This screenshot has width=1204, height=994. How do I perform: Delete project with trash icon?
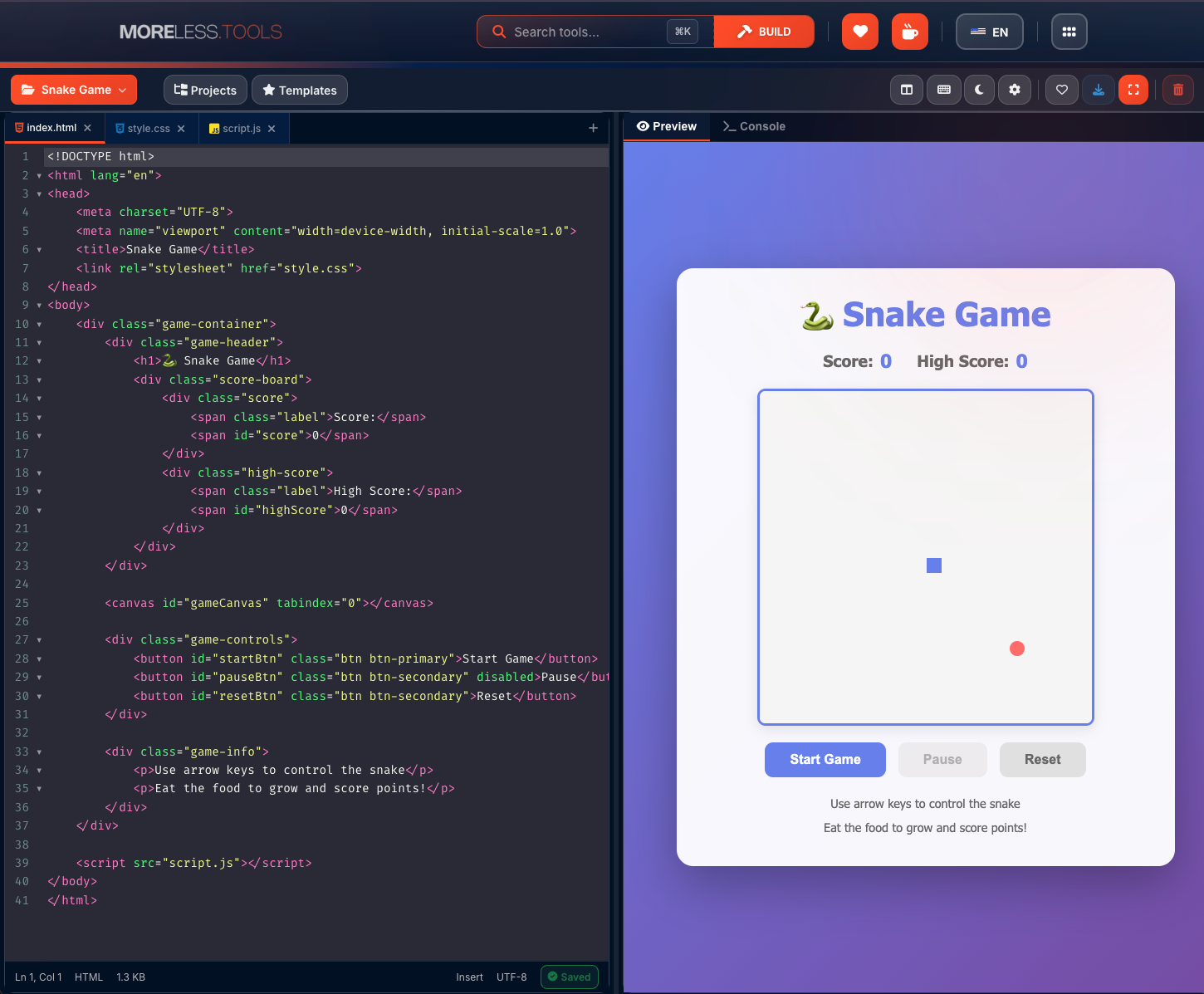[1178, 90]
